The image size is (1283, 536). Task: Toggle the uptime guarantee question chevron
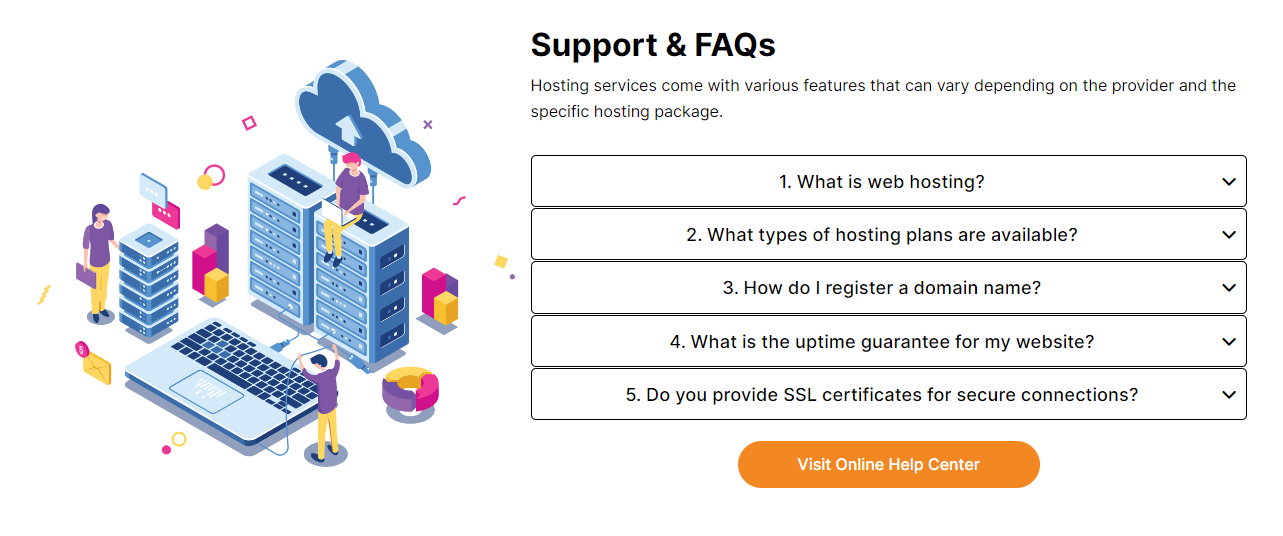pos(1229,342)
